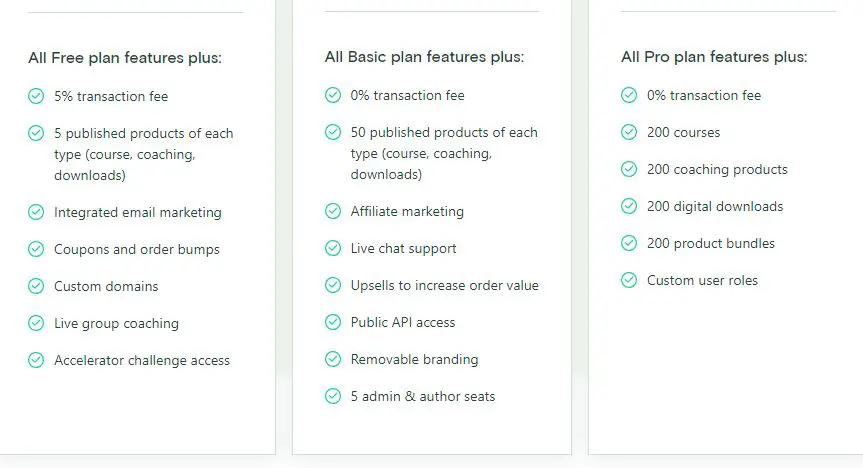Click the 5 admin & author seats text
Viewport: 863px width, 468px height.
[x=422, y=396]
